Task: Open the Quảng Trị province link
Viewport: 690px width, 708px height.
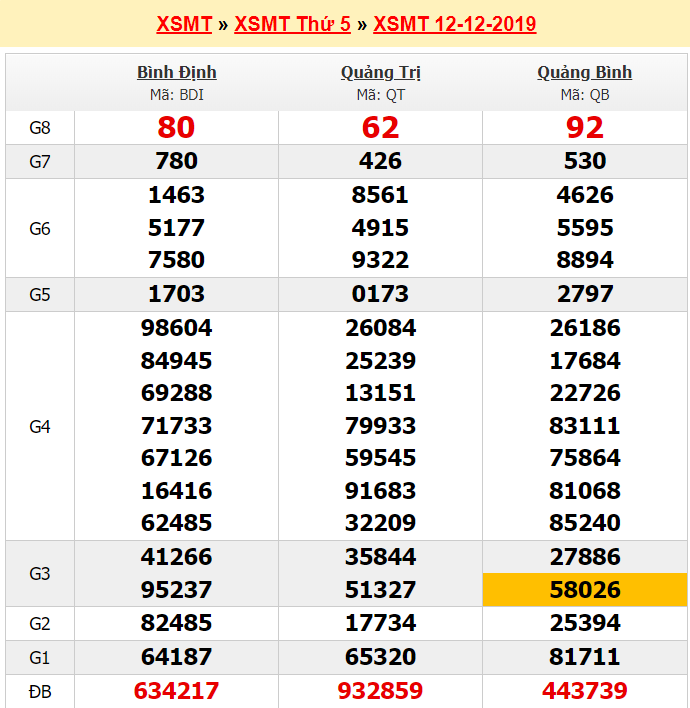Action: pos(381,72)
